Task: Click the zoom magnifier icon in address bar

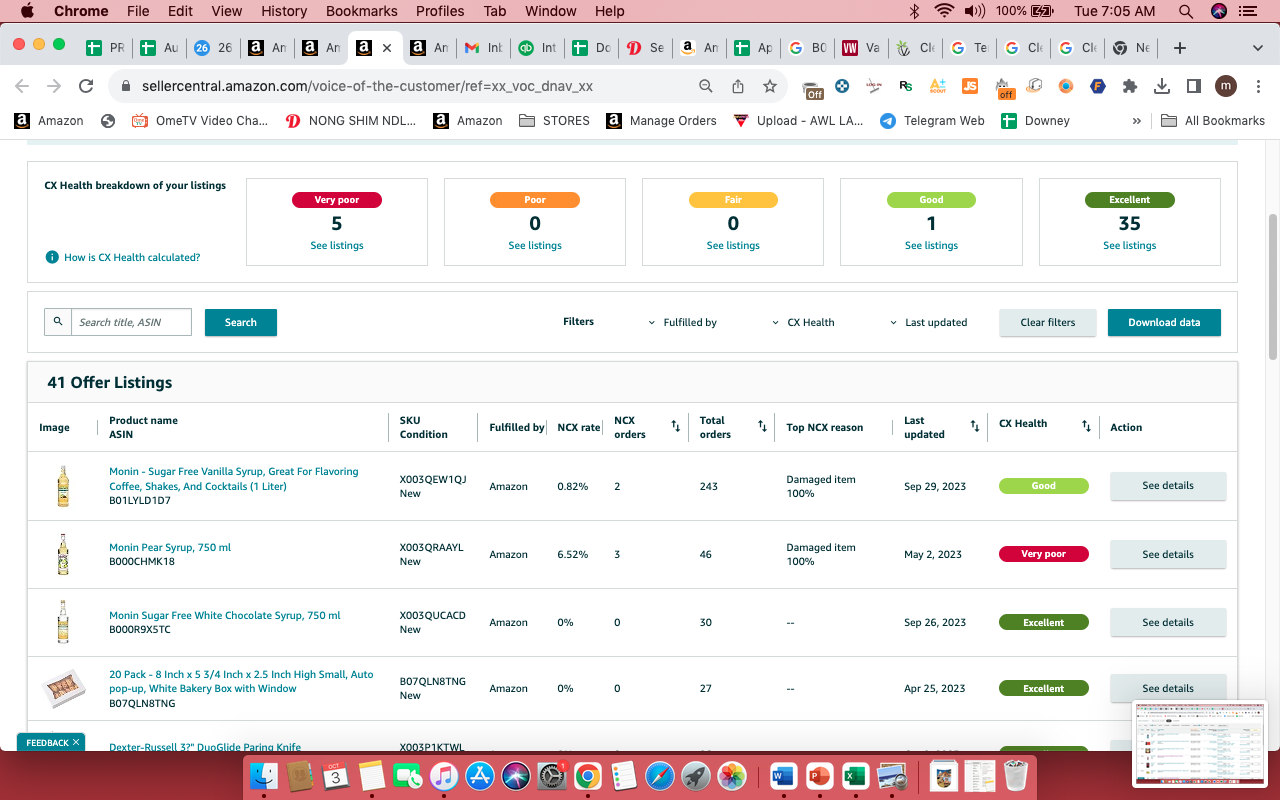Action: tap(706, 86)
